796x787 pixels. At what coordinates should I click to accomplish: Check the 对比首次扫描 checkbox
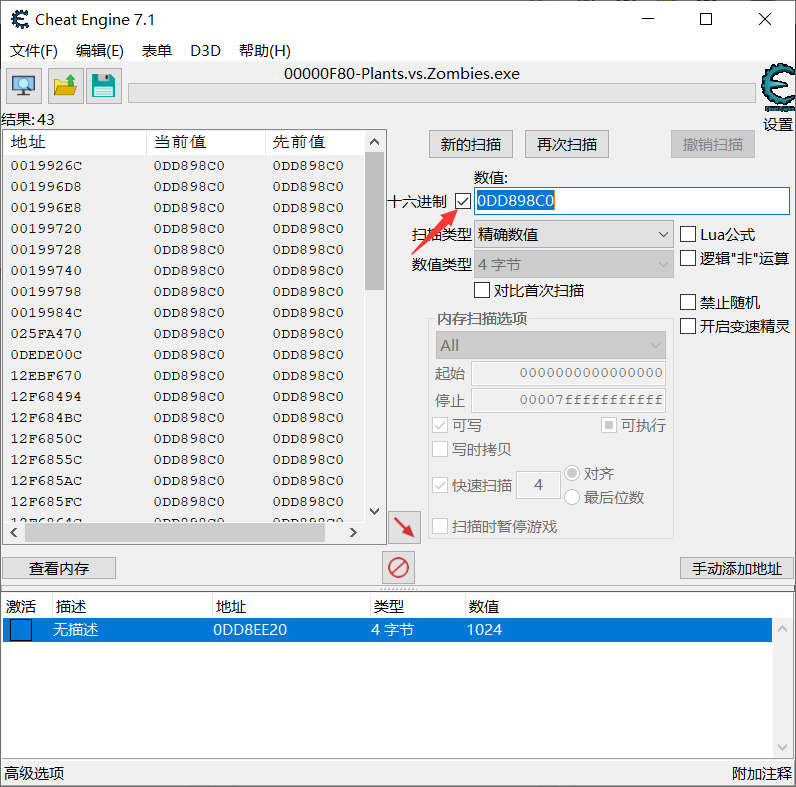482,290
